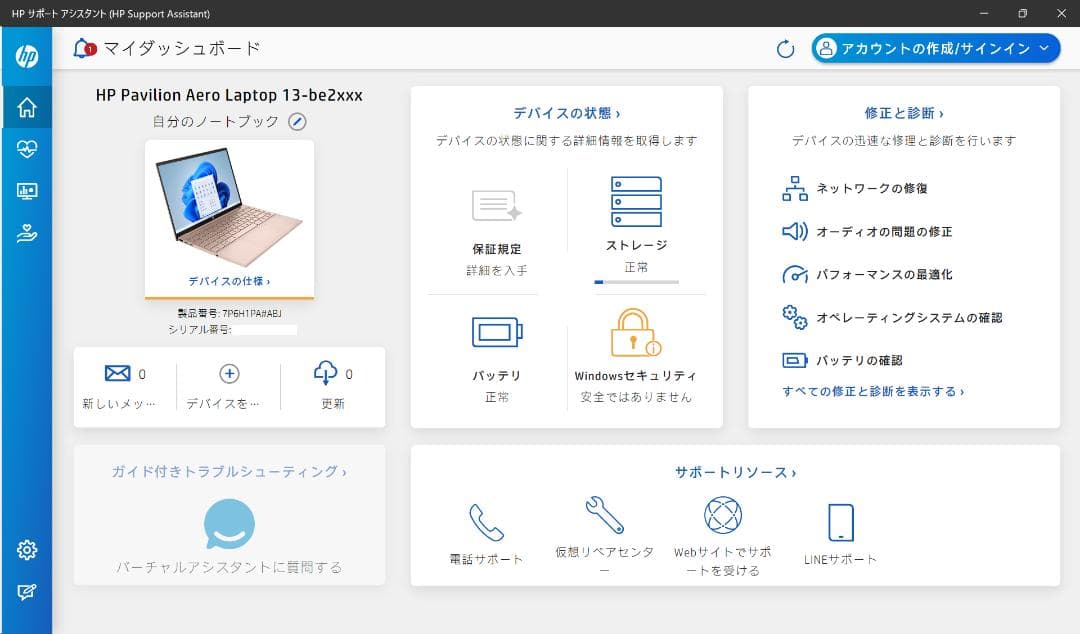Open the sidebar settings gear
Image resolution: width=1080 pixels, height=634 pixels.
tap(26, 549)
